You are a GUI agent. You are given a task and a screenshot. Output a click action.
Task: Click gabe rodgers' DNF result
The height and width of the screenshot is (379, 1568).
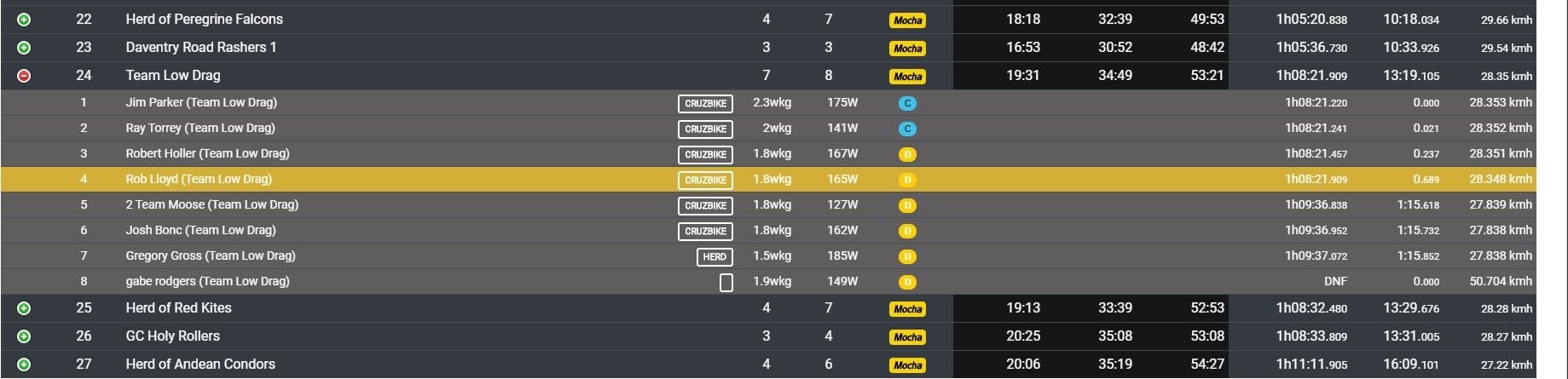click(x=1335, y=281)
